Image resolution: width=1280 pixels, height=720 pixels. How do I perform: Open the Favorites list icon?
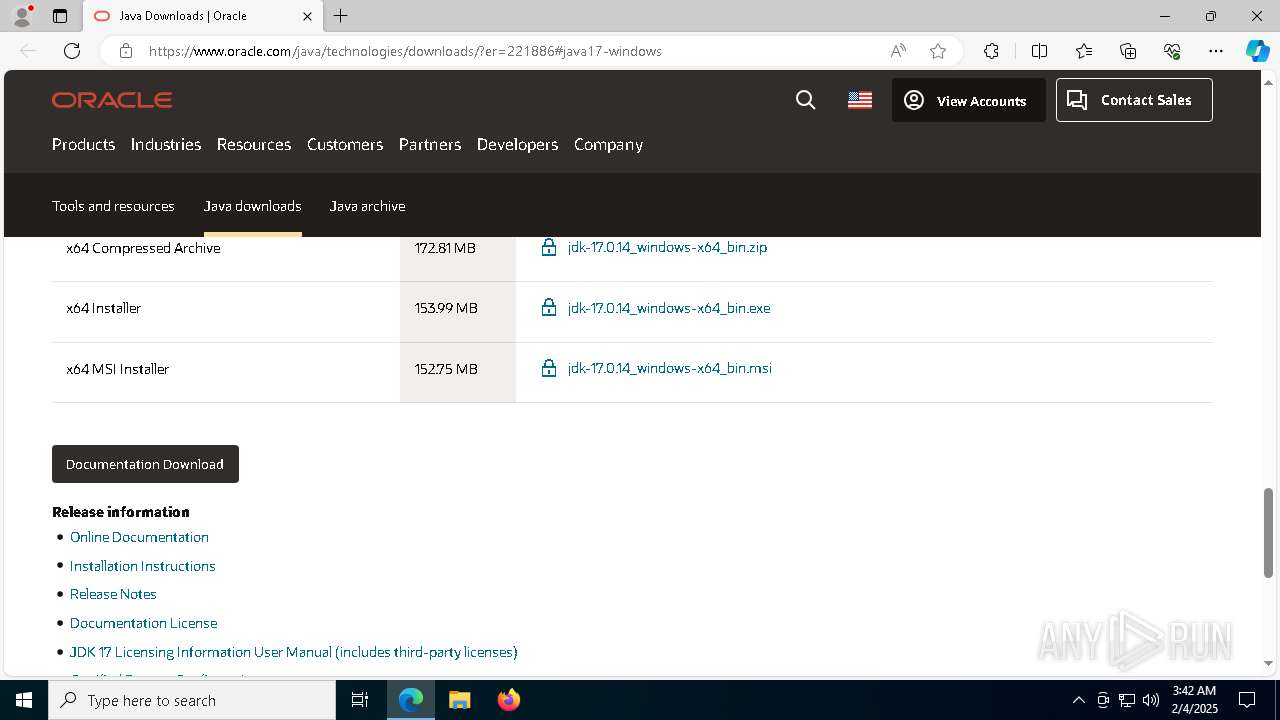[1084, 51]
